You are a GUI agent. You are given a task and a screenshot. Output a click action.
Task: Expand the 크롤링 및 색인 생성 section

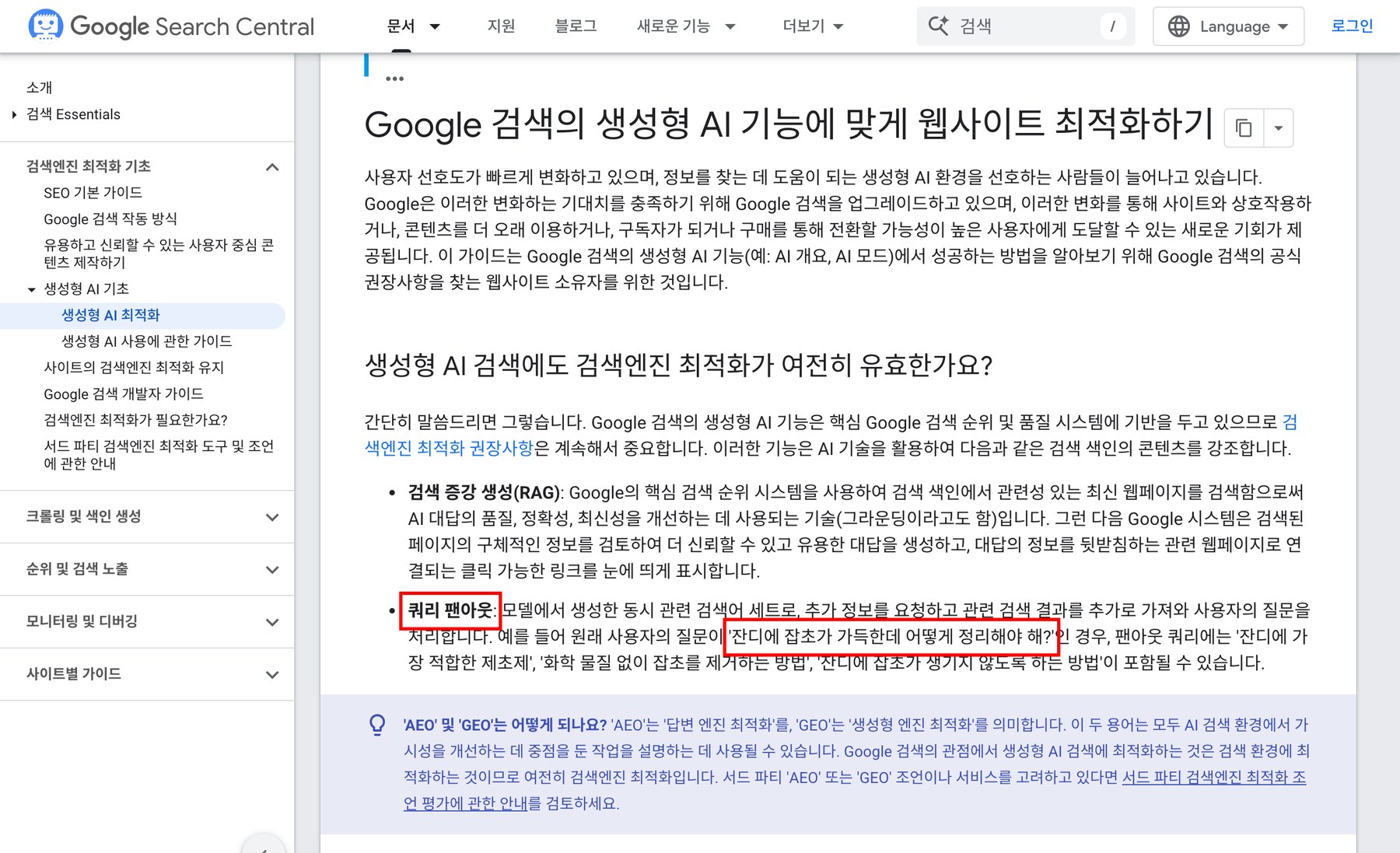272,517
